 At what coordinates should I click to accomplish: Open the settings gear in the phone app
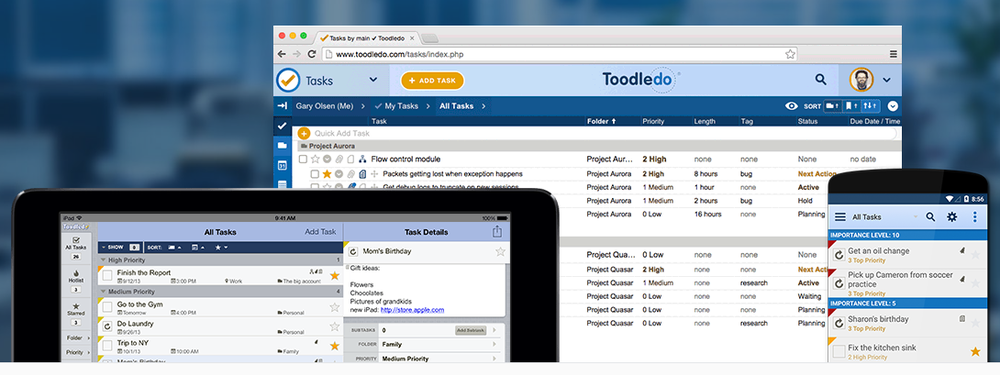click(x=952, y=217)
